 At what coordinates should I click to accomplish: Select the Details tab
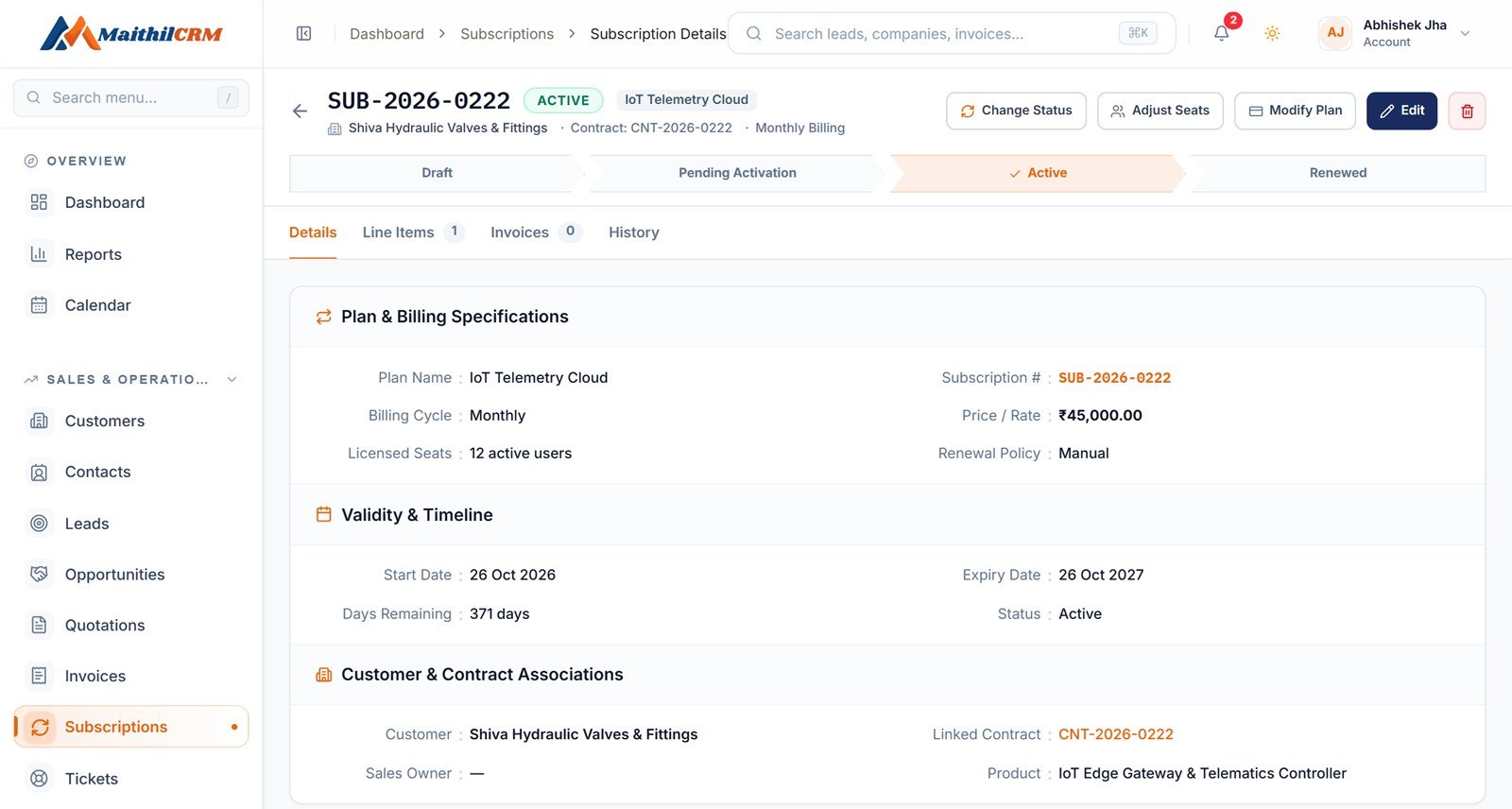pyautogui.click(x=313, y=232)
